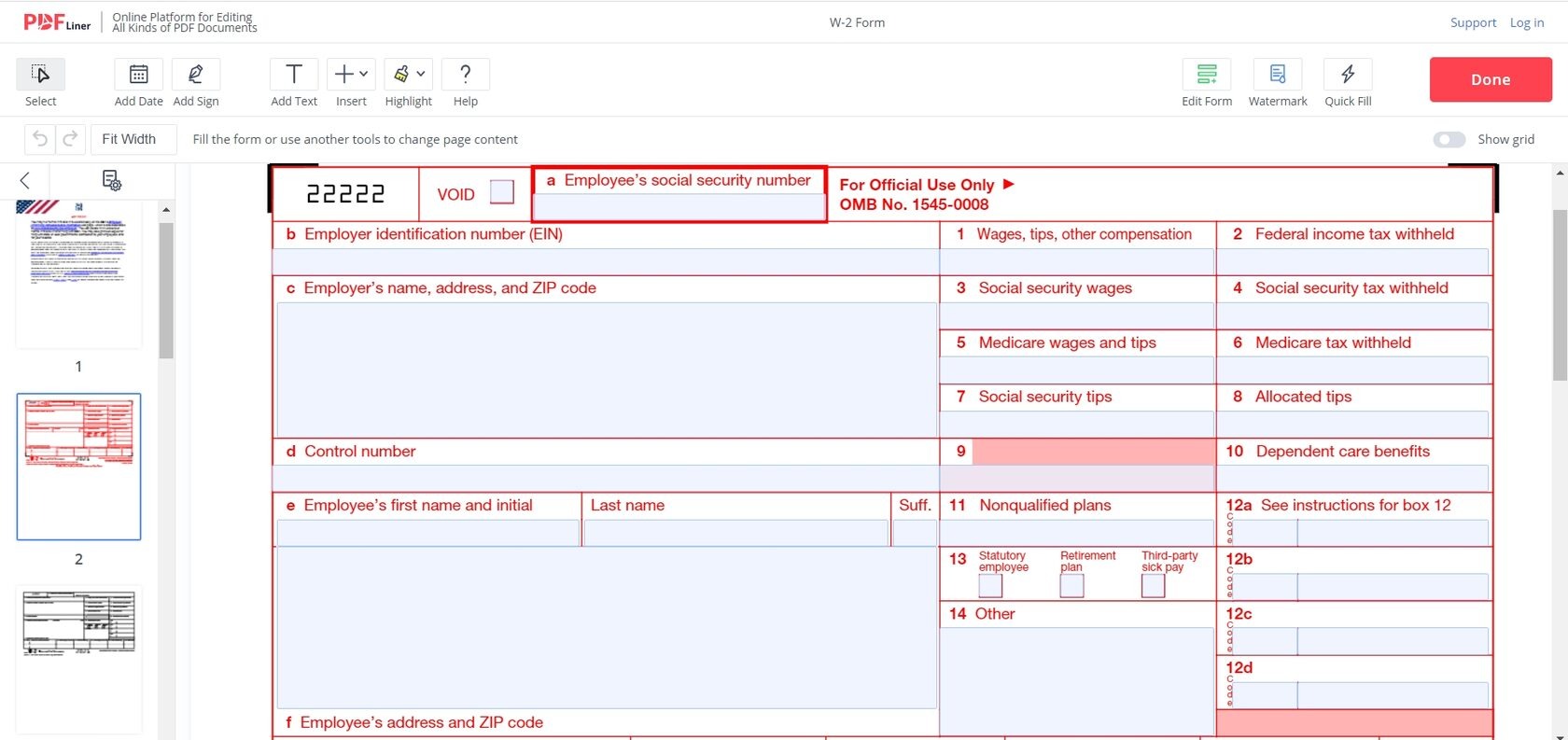Screen dimensions: 1568x740
Task: Collapse the page thumbnails sidebar
Action: 25,180
